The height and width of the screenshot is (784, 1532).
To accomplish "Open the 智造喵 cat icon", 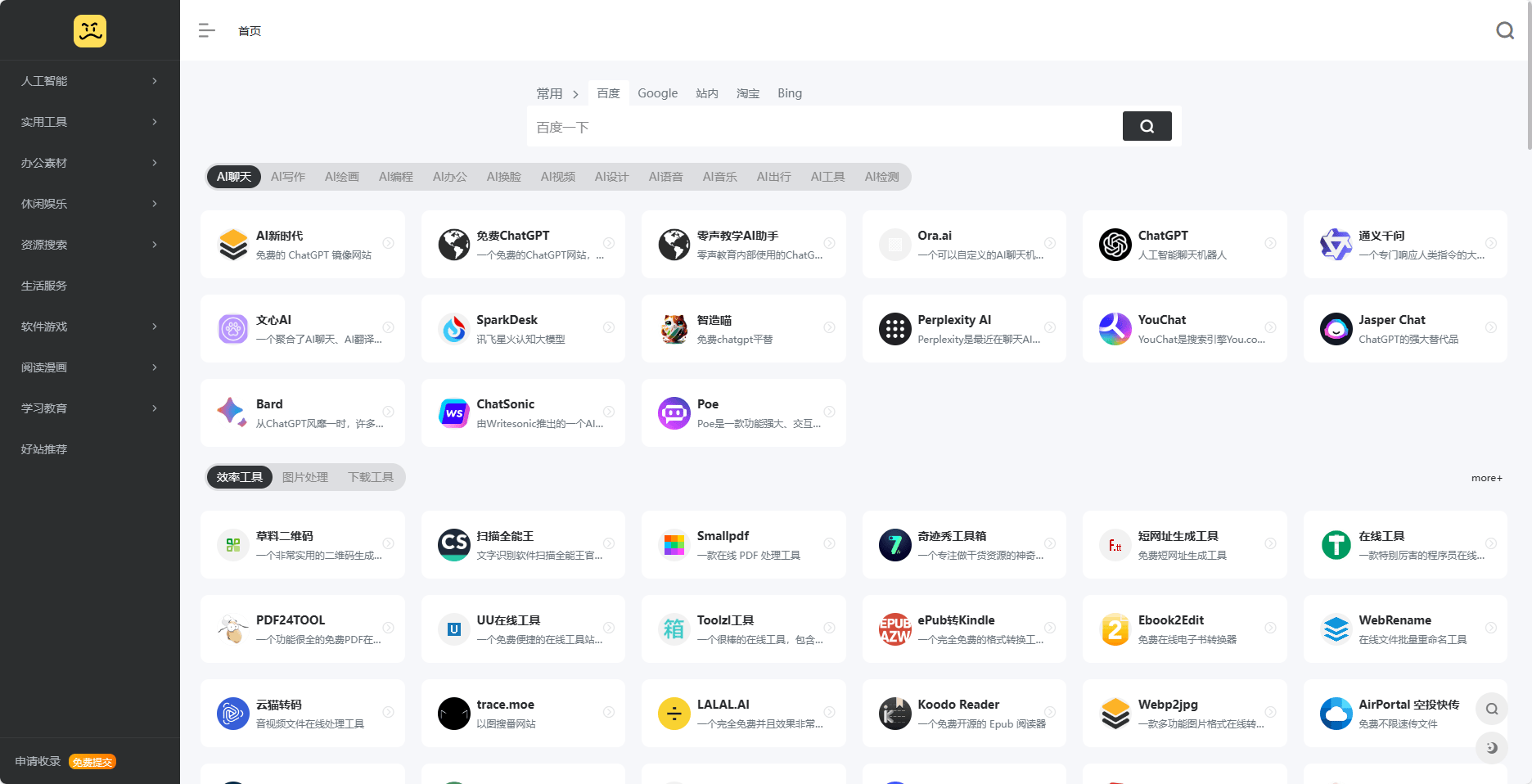I will pos(674,328).
